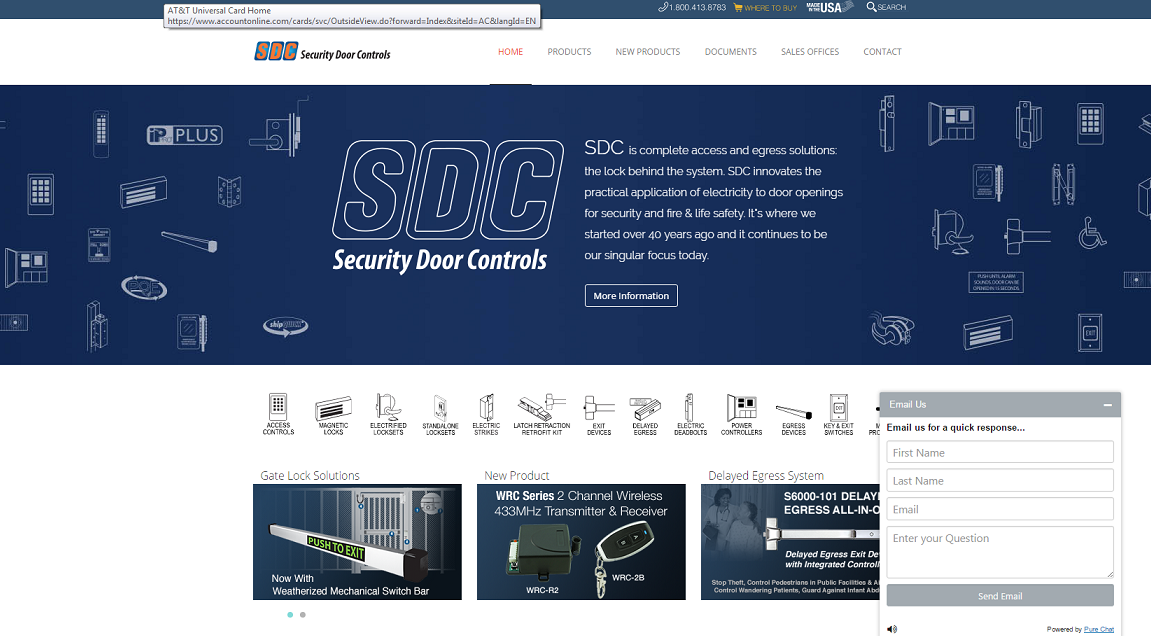This screenshot has height=636, width=1151.
Task: Open the Sales Offices menu item
Action: point(810,51)
